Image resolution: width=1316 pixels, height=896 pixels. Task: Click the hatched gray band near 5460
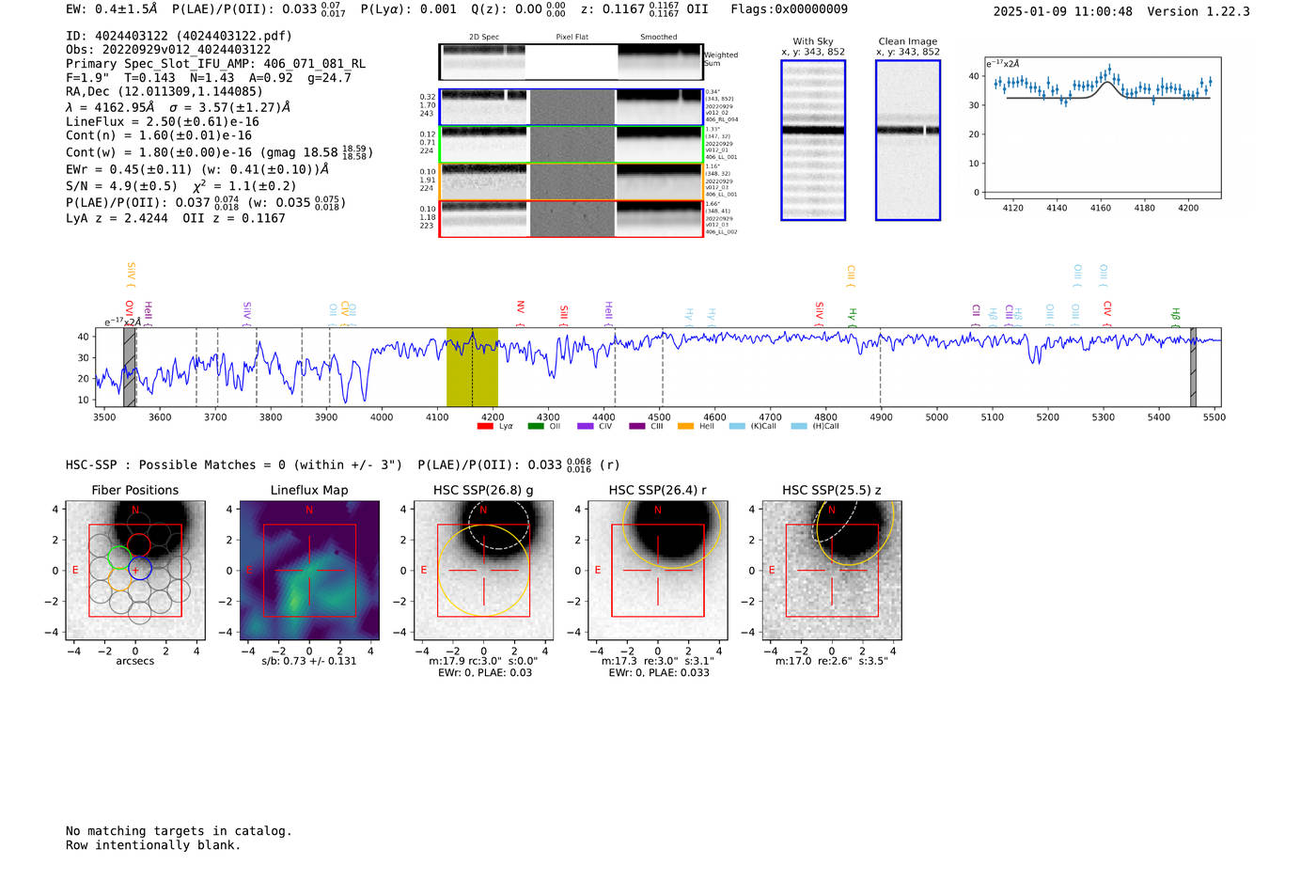(1193, 367)
